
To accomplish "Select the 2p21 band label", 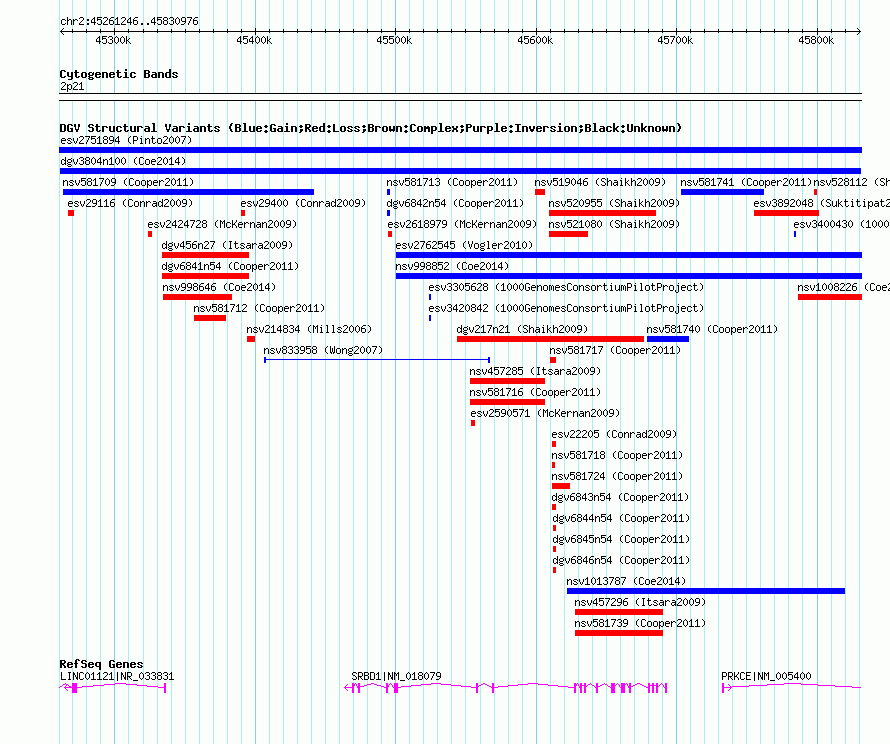I will click(x=72, y=86).
